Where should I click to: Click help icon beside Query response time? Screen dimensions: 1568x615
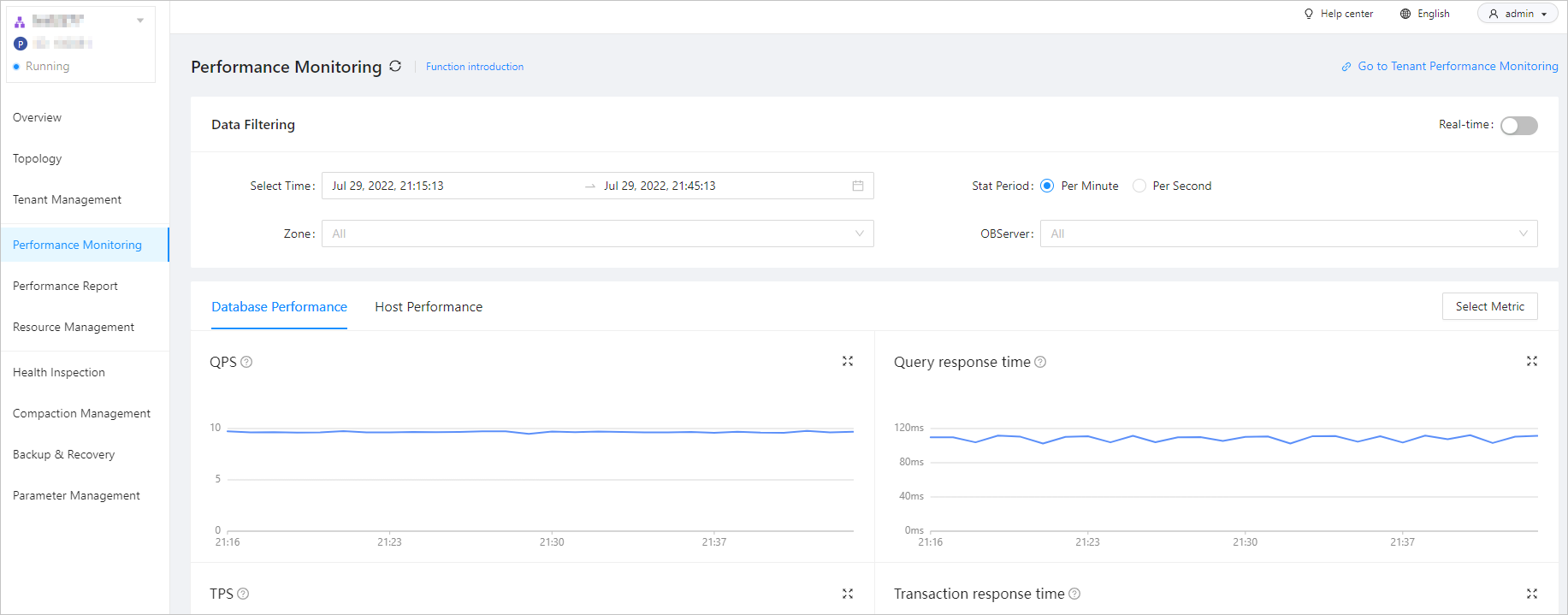[x=1040, y=362]
